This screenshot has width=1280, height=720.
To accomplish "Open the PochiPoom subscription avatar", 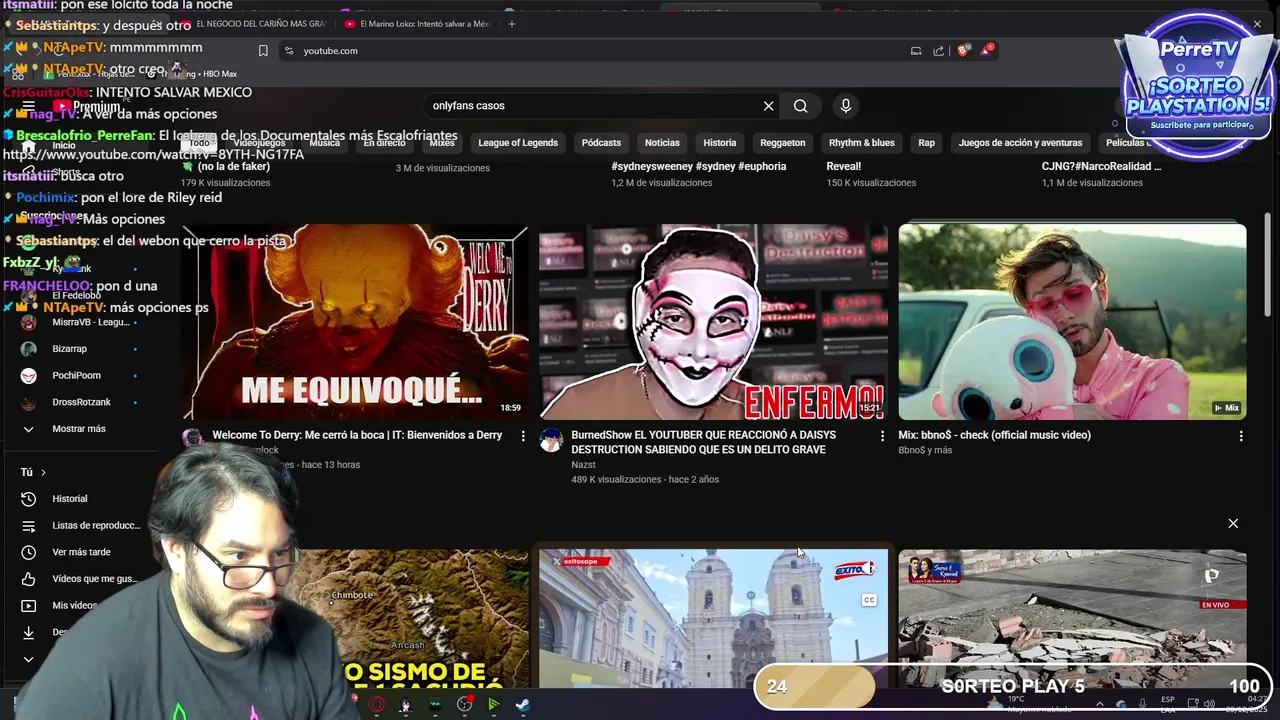I will [29, 376].
